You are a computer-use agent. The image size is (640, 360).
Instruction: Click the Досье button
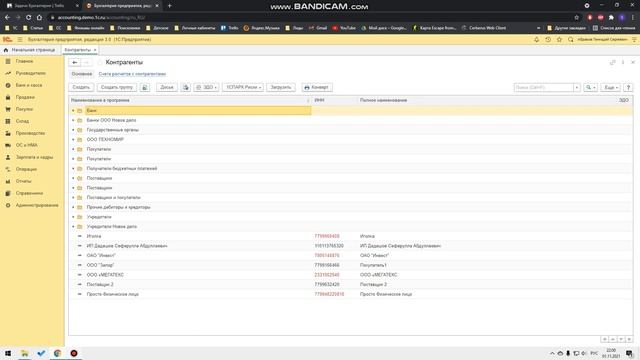click(x=167, y=87)
